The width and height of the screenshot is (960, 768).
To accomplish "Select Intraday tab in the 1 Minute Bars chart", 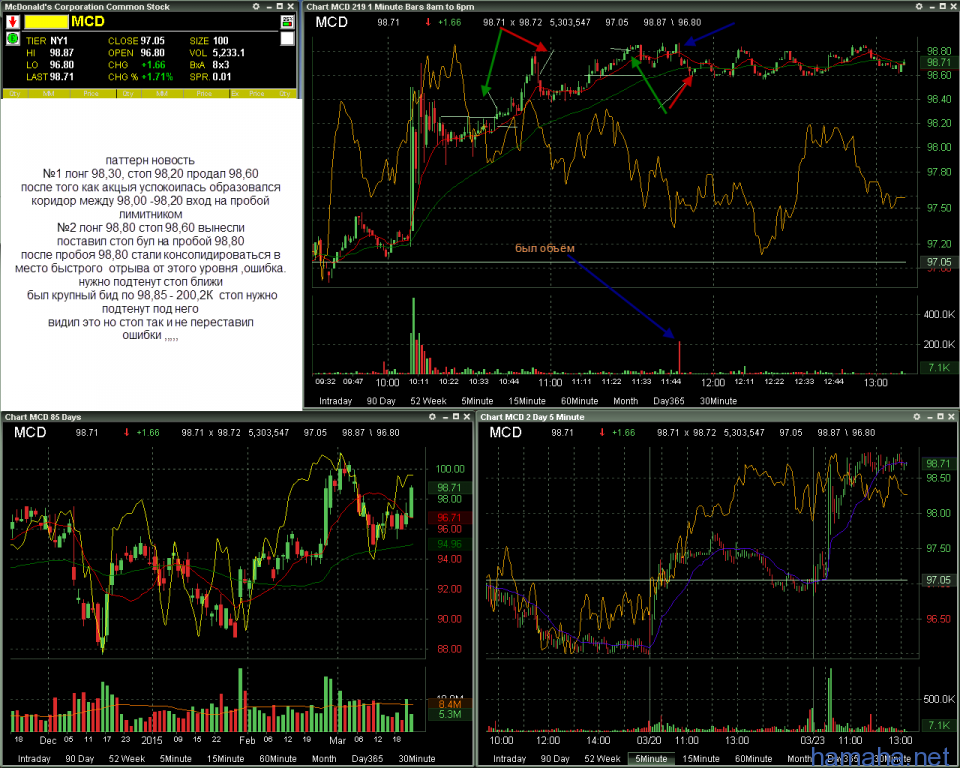I will tap(336, 401).
